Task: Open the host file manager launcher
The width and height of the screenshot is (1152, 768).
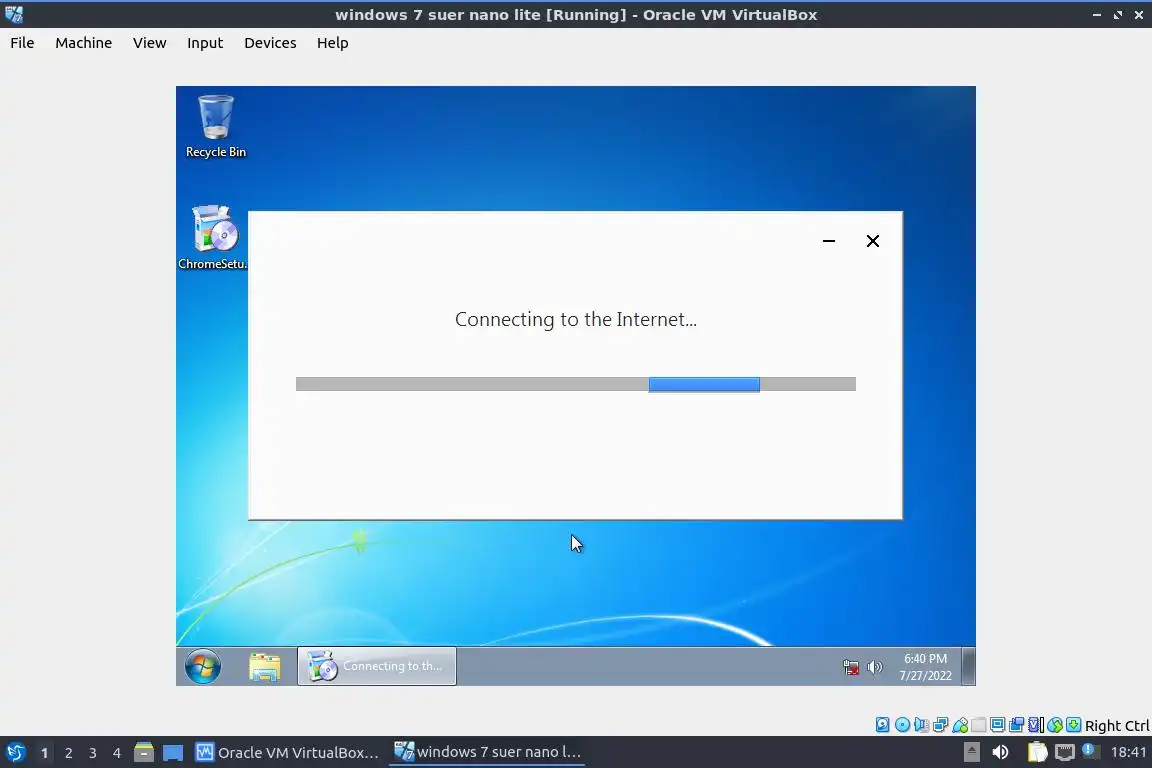Action: click(x=144, y=752)
